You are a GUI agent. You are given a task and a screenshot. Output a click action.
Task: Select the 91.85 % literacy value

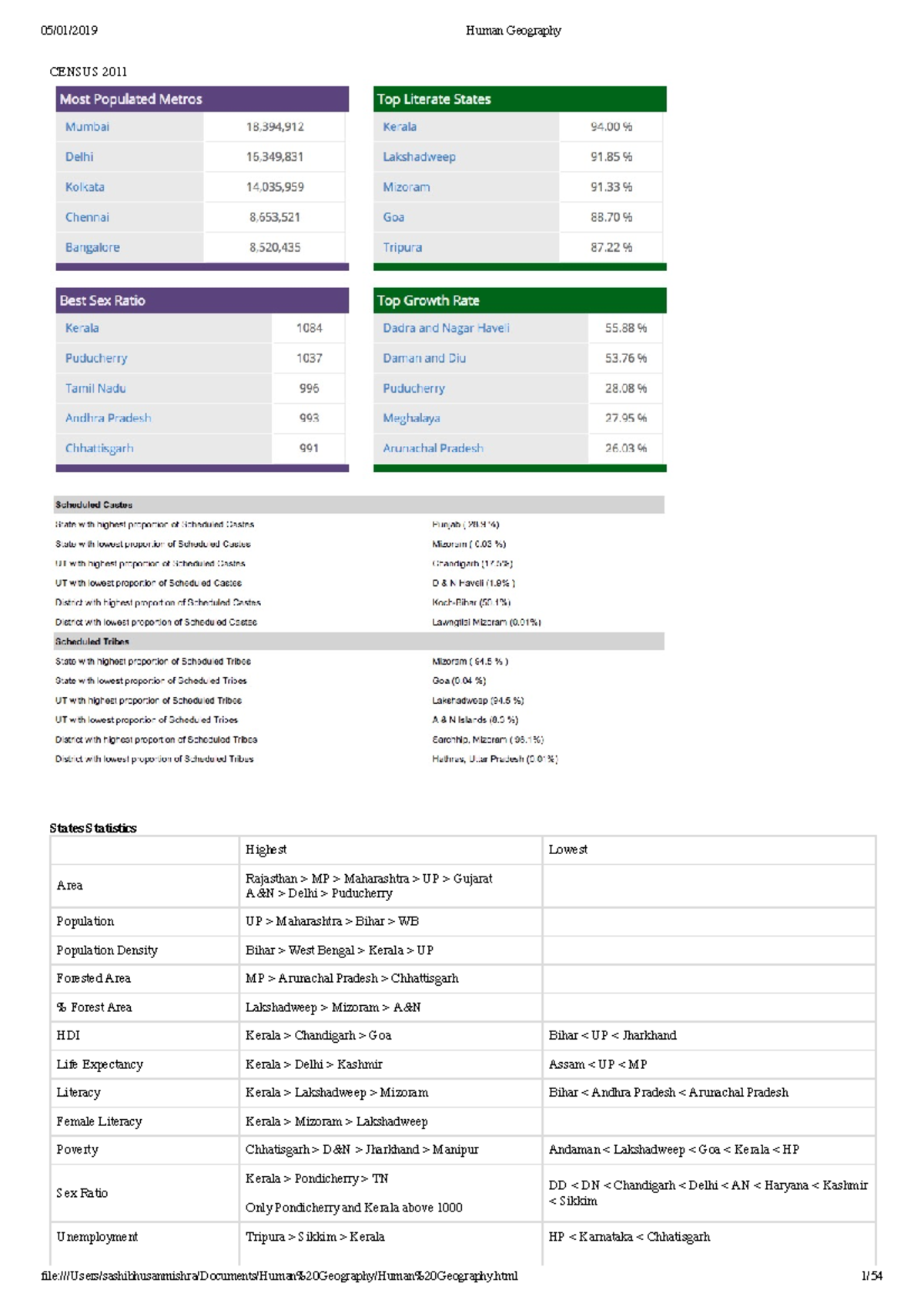coord(611,157)
